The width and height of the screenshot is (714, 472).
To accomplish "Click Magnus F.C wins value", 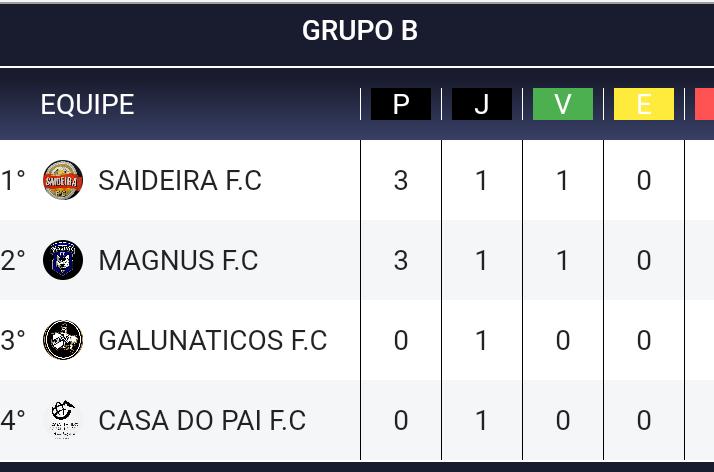I will 563,260.
